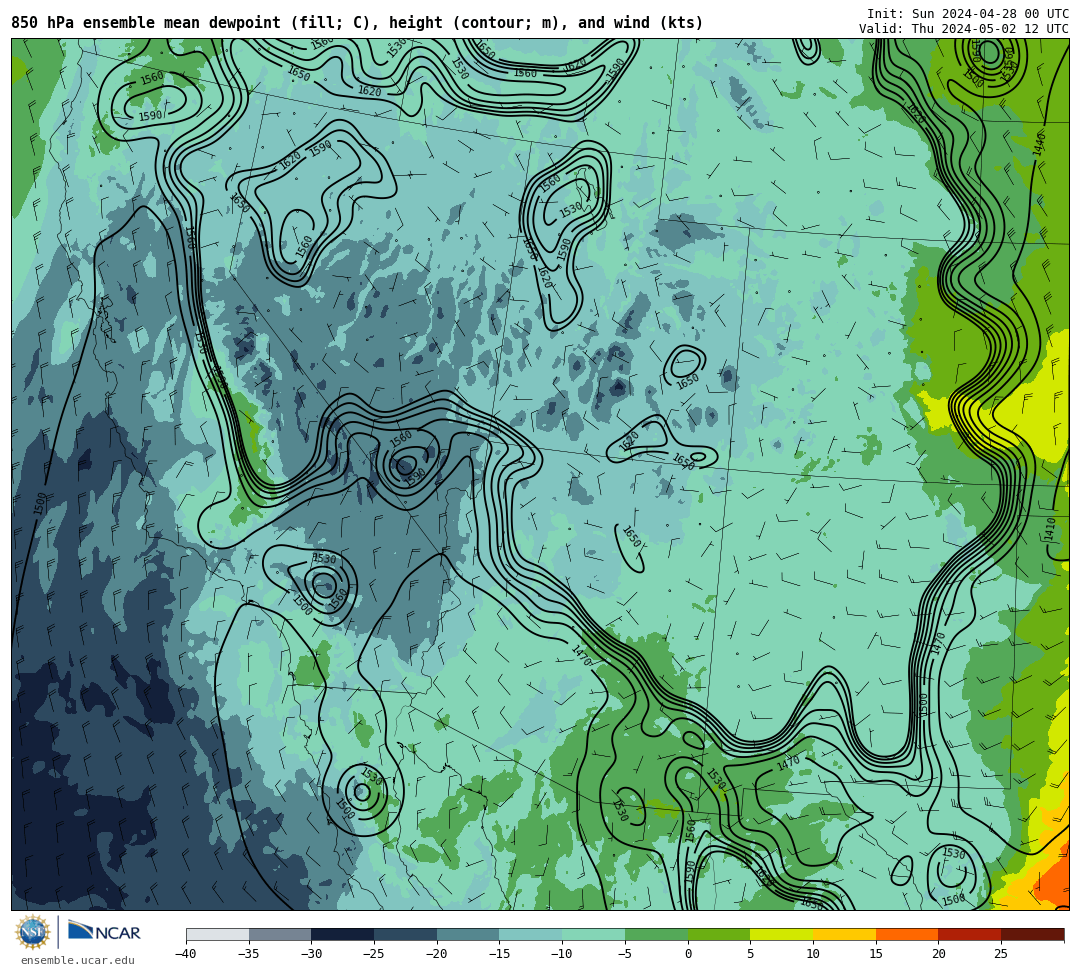Click the Valid: Thu 2024-05-02 12 UTC text
The width and height of the screenshot is (1080, 973).
tap(964, 29)
